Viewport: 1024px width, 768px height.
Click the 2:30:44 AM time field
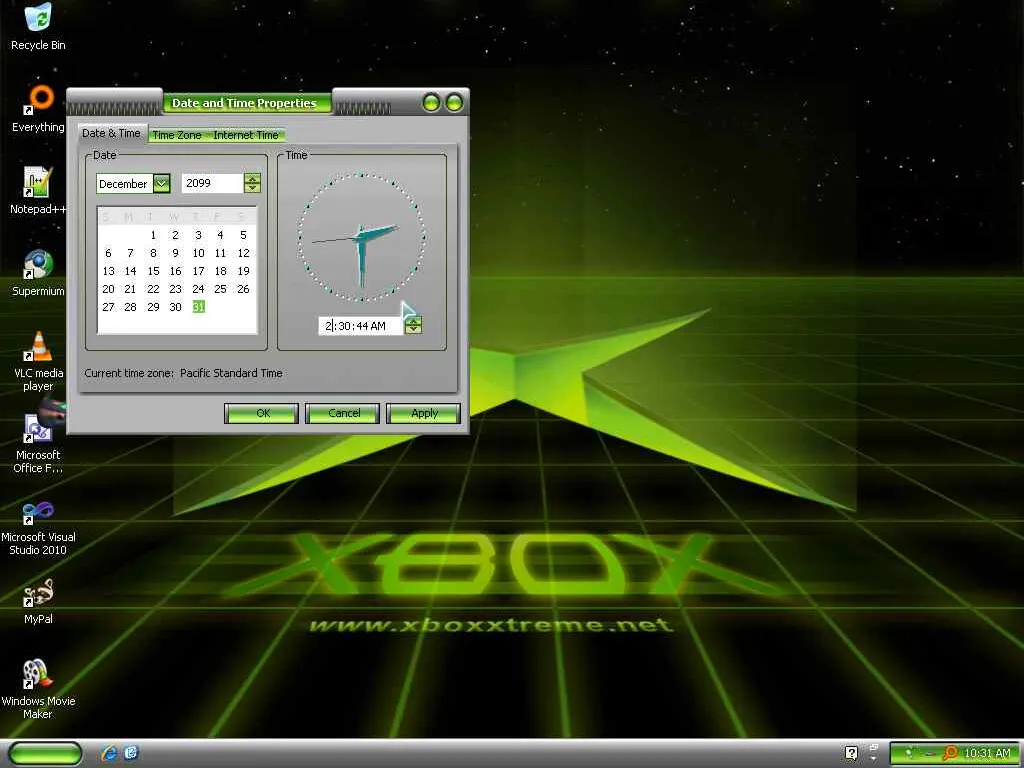(361, 325)
